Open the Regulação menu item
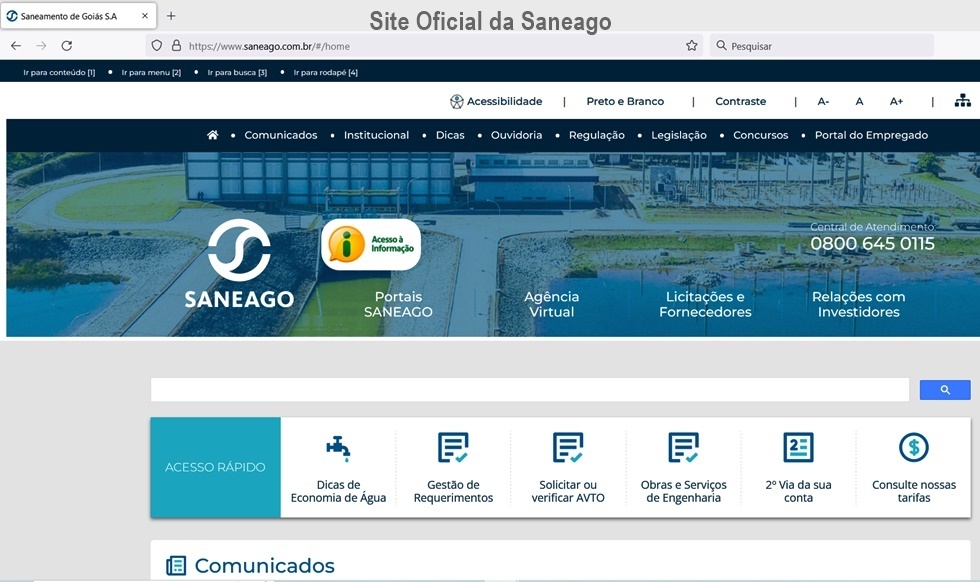This screenshot has height=582, width=980. pyautogui.click(x=597, y=135)
